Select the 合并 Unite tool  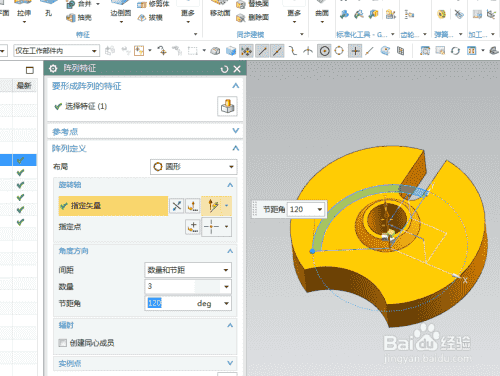pos(79,4)
